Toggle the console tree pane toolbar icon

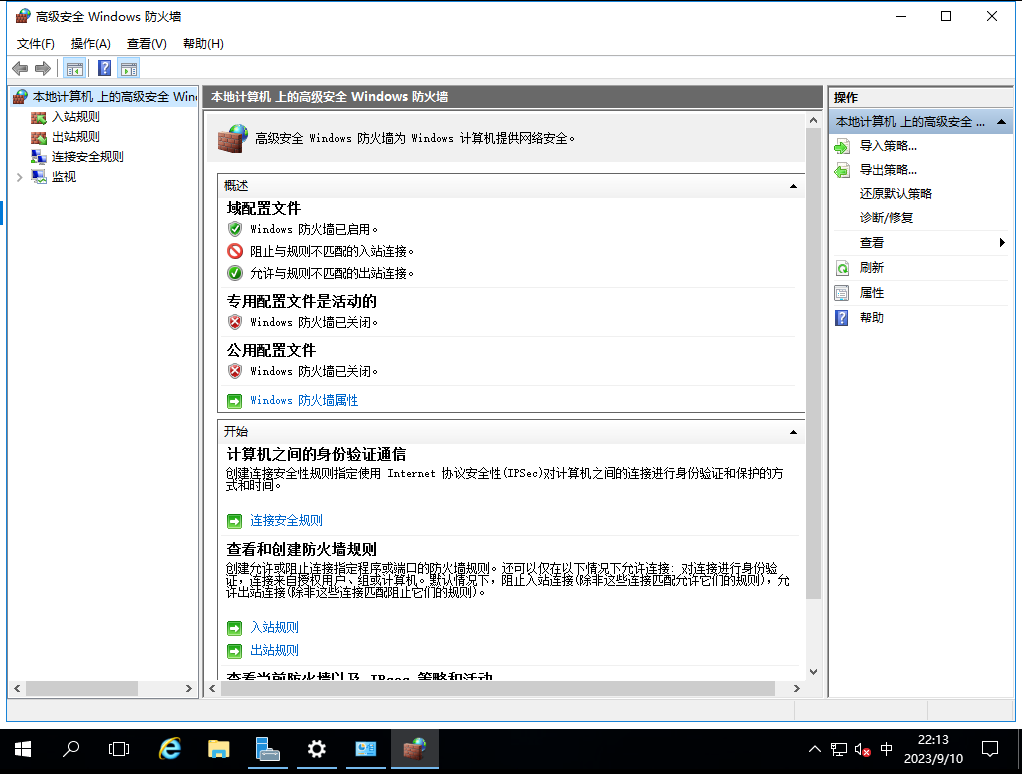pyautogui.click(x=75, y=68)
